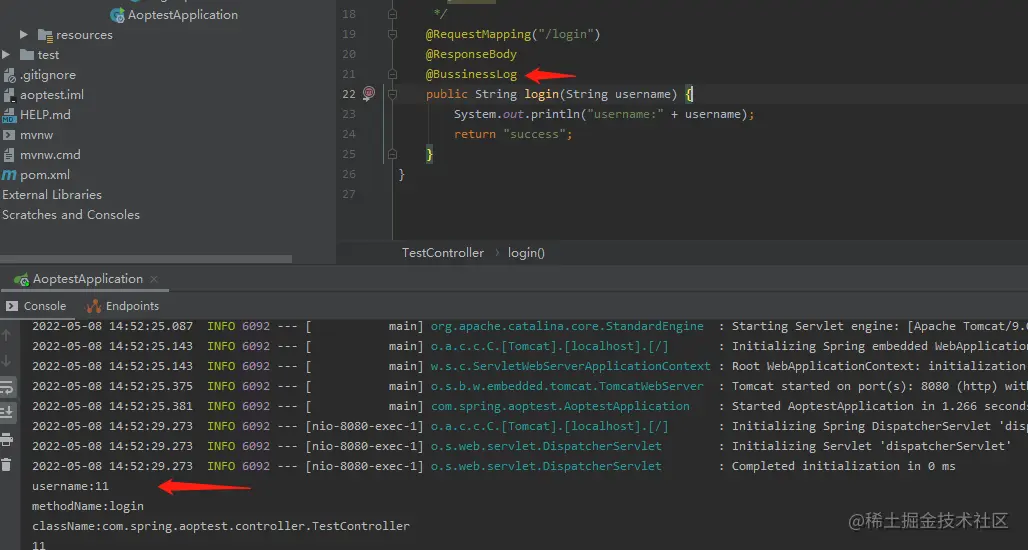
Task: Click @RequestMapping("/login") annotation in editor
Action: click(x=513, y=34)
